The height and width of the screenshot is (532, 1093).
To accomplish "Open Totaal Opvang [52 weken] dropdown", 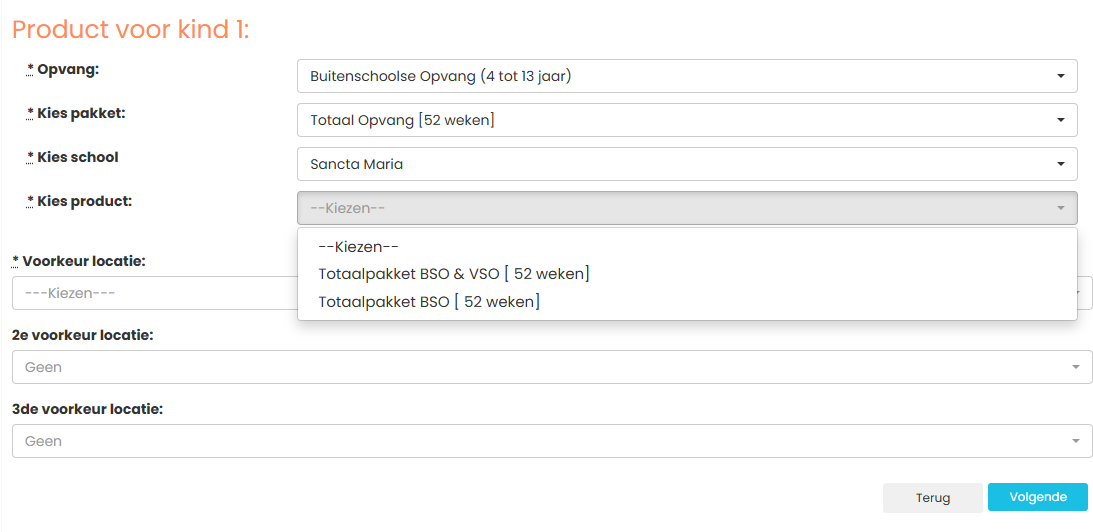I will [x=687, y=120].
